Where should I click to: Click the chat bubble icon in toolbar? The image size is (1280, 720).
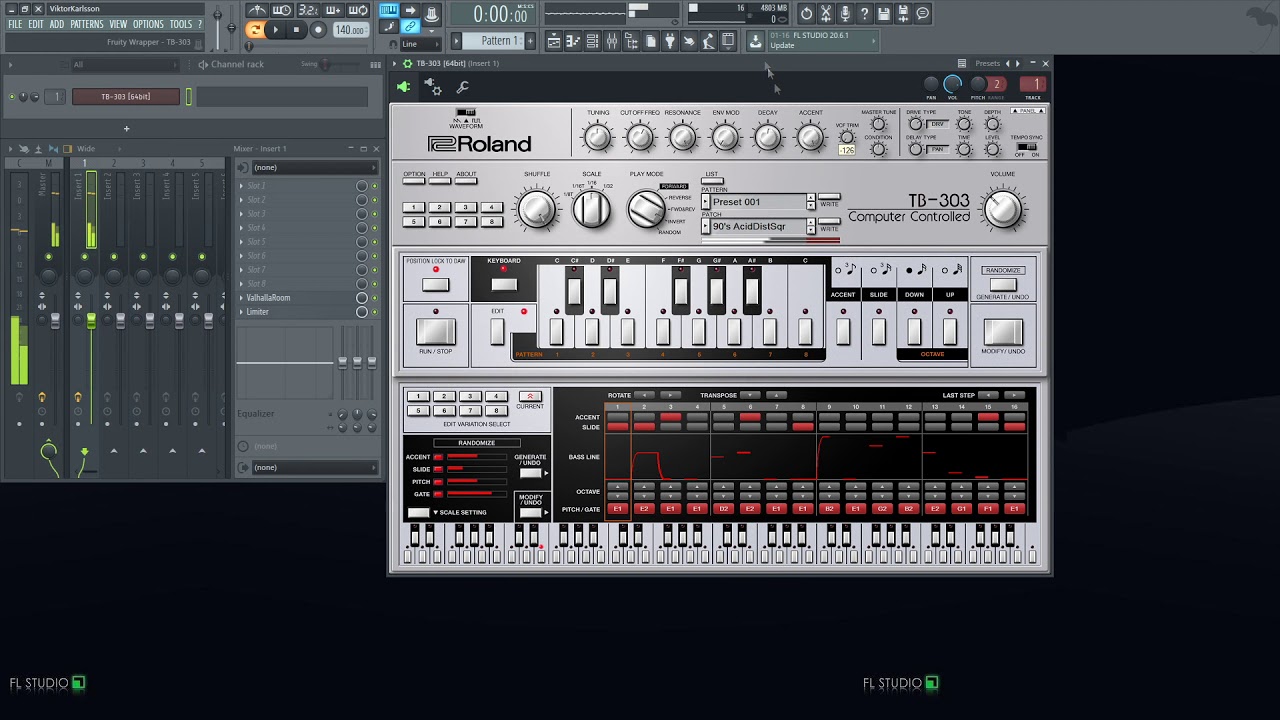pyautogui.click(x=922, y=14)
